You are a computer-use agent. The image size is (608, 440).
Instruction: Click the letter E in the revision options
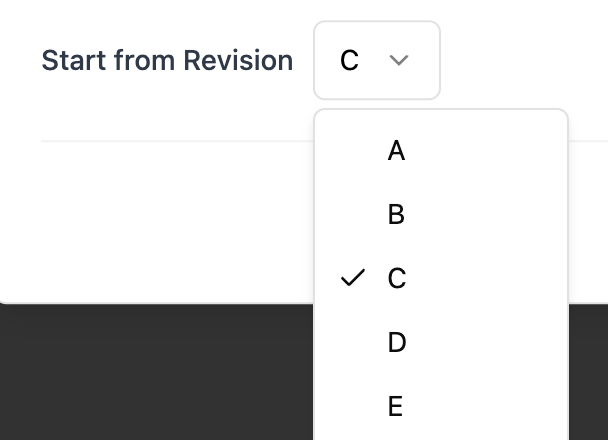[395, 407]
